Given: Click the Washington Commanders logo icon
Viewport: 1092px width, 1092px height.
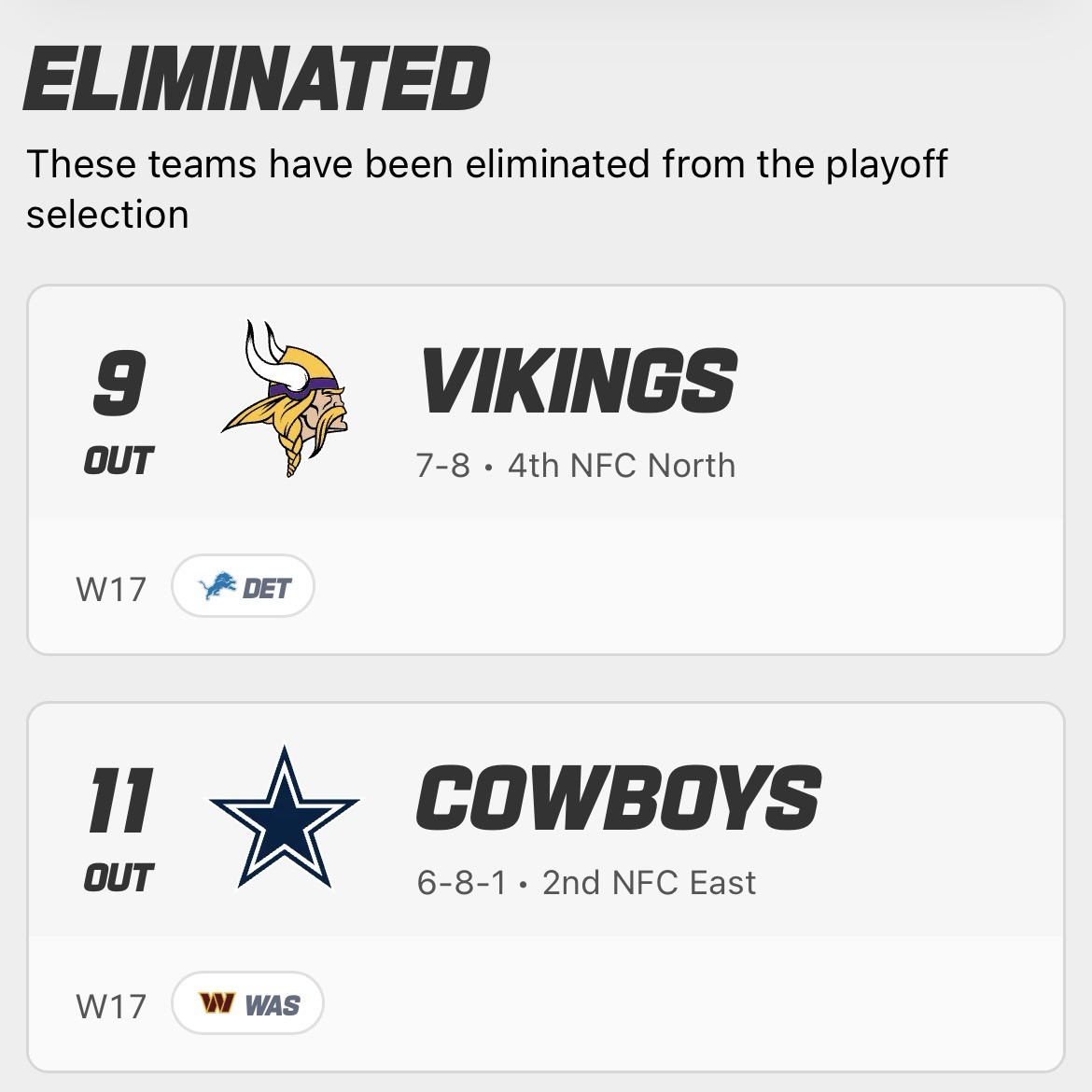Looking at the screenshot, I should [216, 1004].
